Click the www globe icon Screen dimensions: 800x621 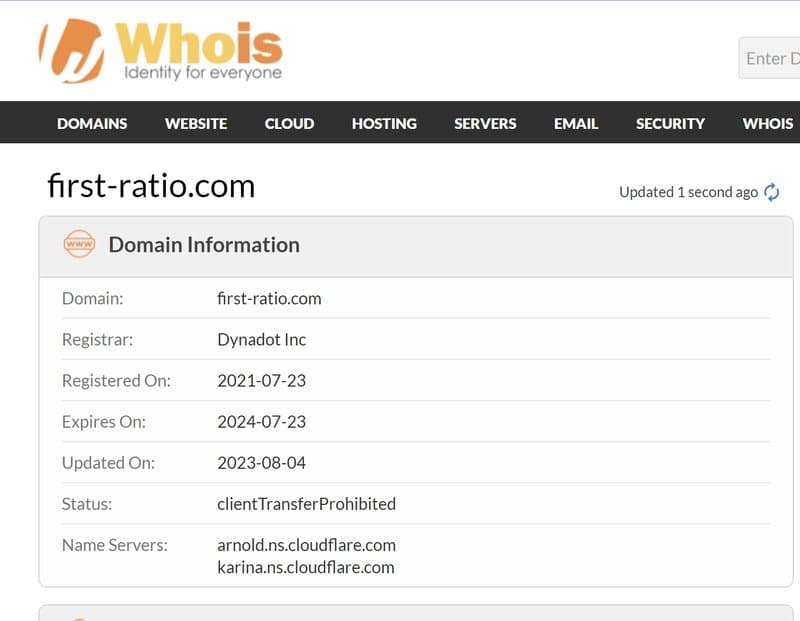click(x=79, y=244)
